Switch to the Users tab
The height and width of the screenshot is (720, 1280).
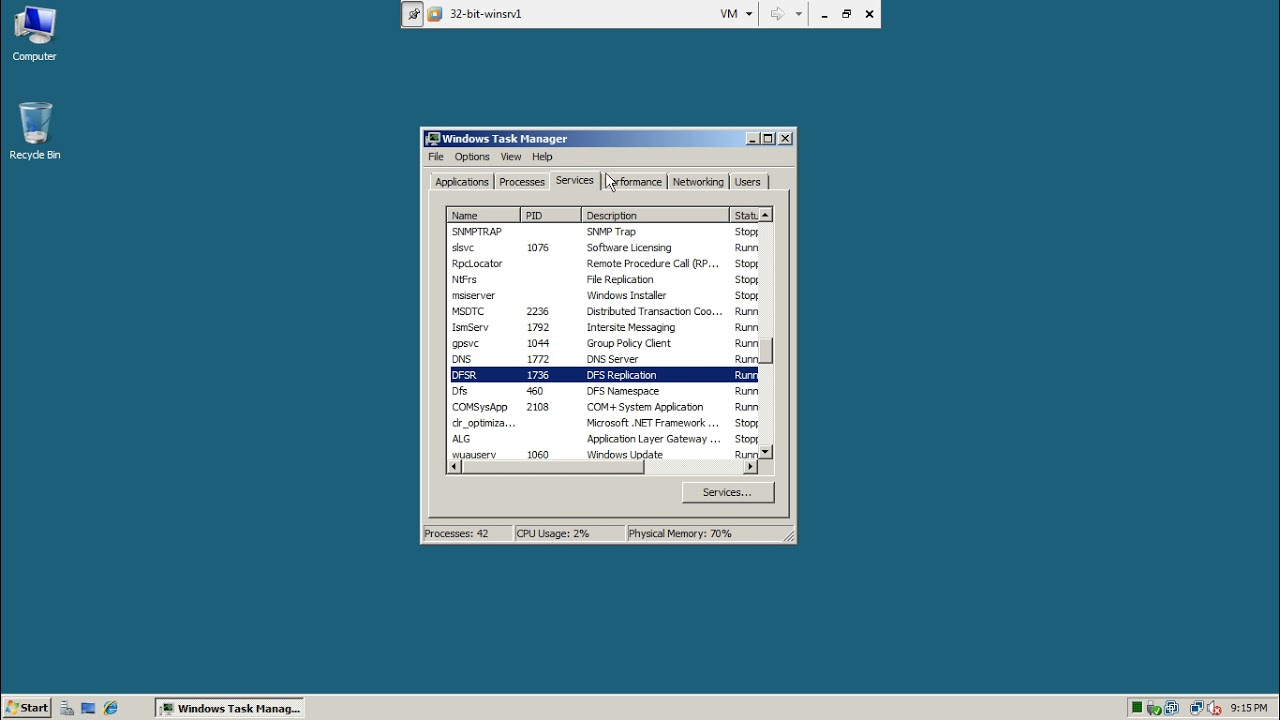(x=748, y=182)
